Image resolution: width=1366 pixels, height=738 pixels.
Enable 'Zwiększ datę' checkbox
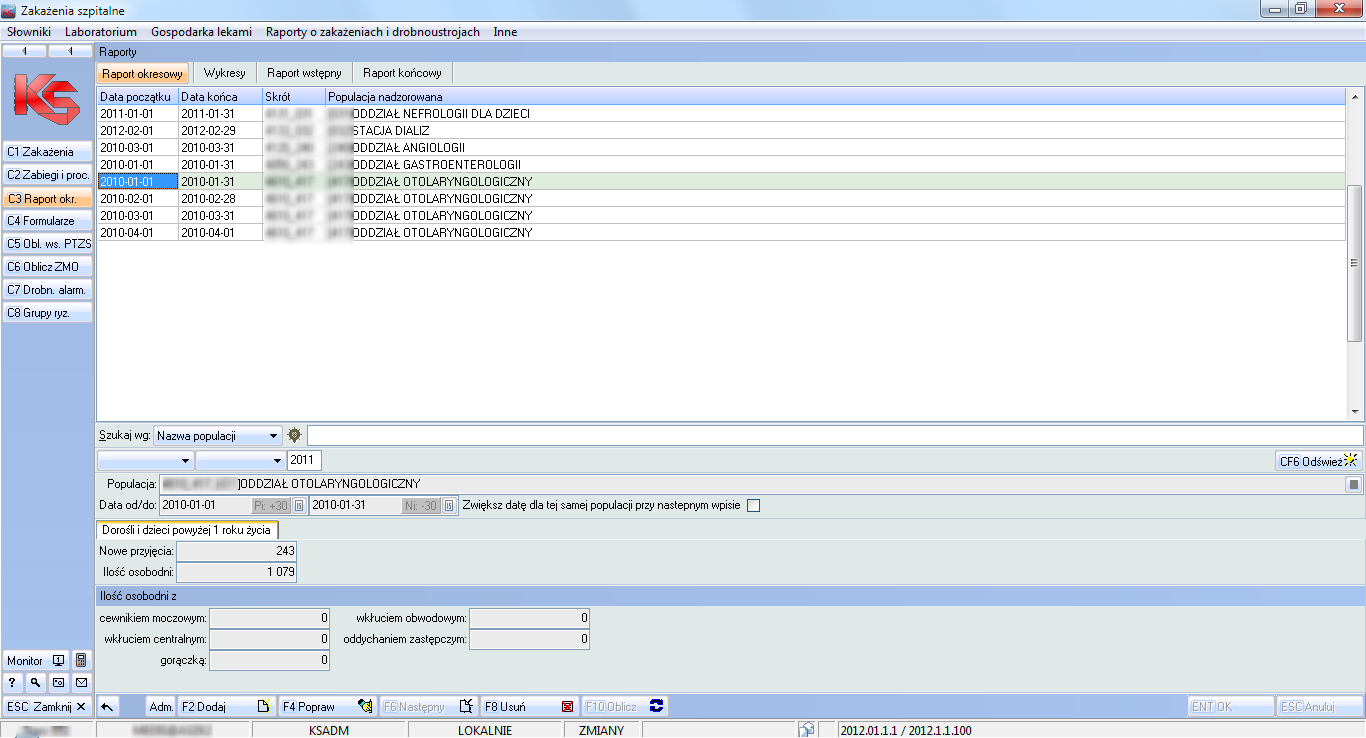753,506
